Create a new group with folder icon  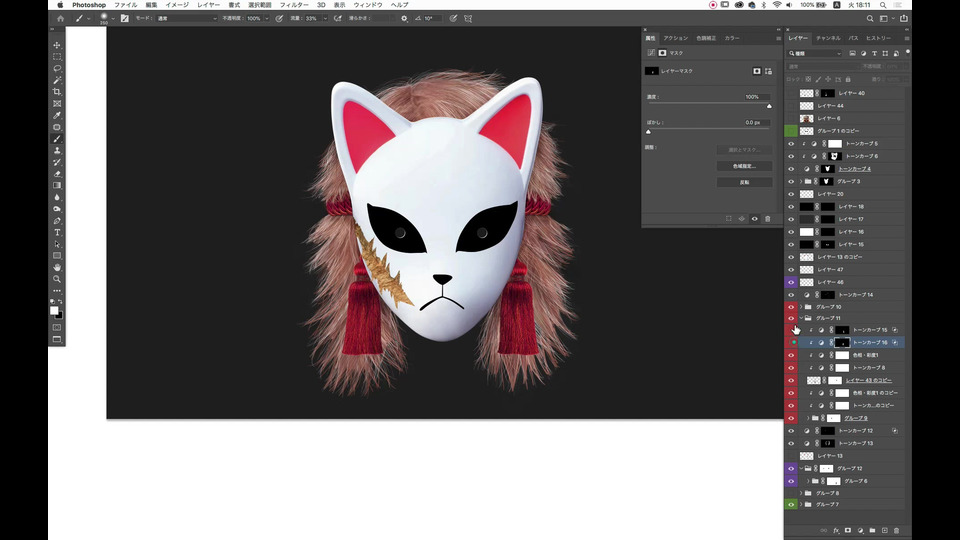[x=872, y=530]
